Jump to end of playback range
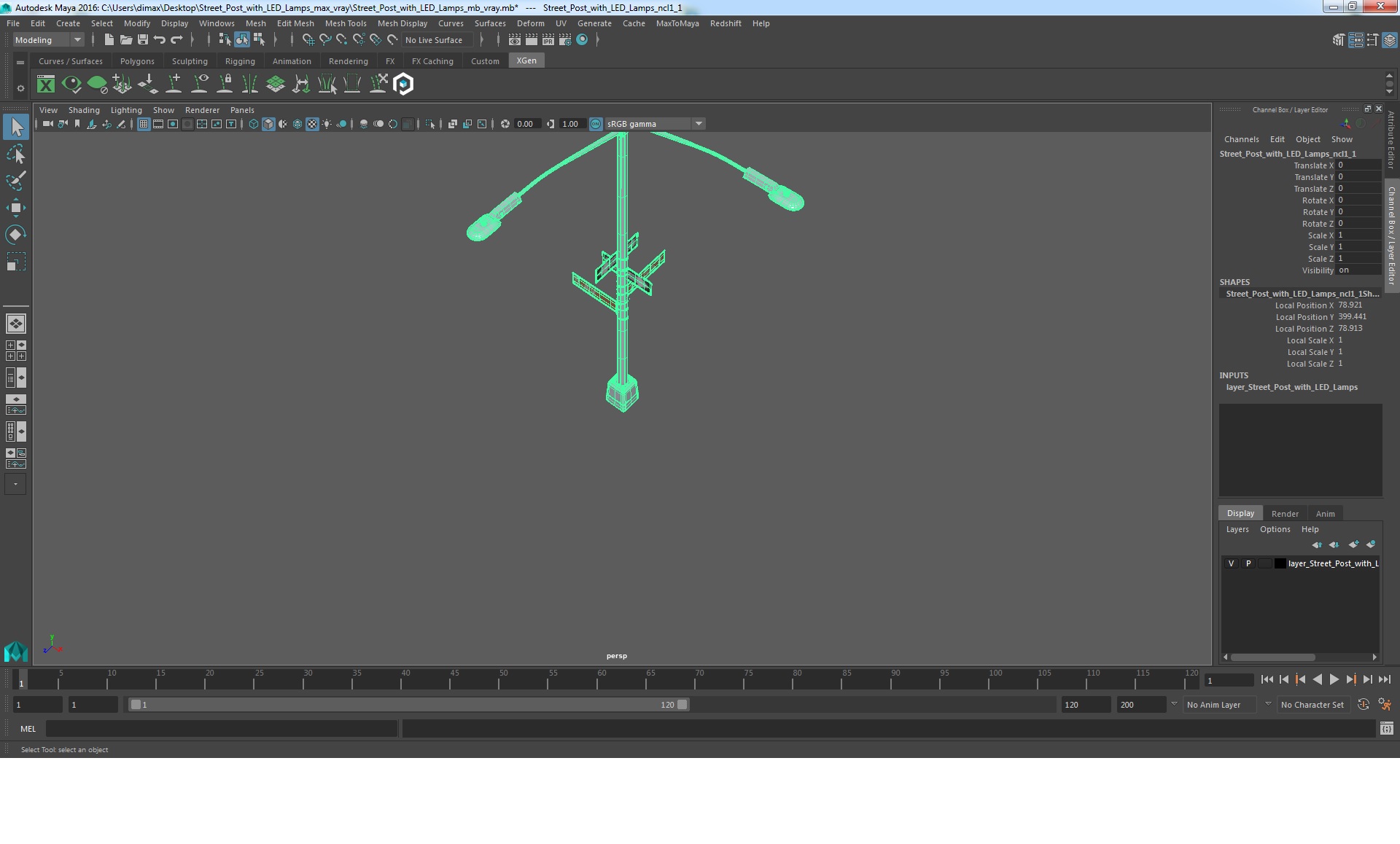 click(x=1384, y=680)
